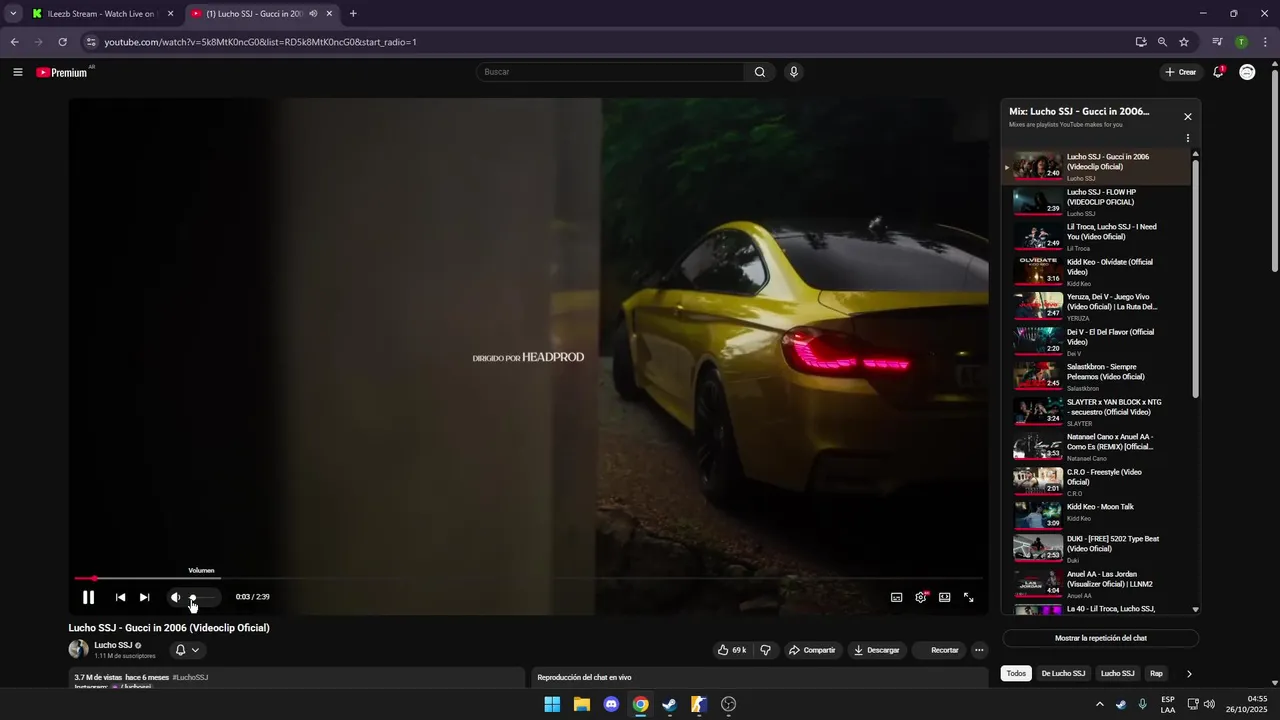Click the Compartir button

812,650
